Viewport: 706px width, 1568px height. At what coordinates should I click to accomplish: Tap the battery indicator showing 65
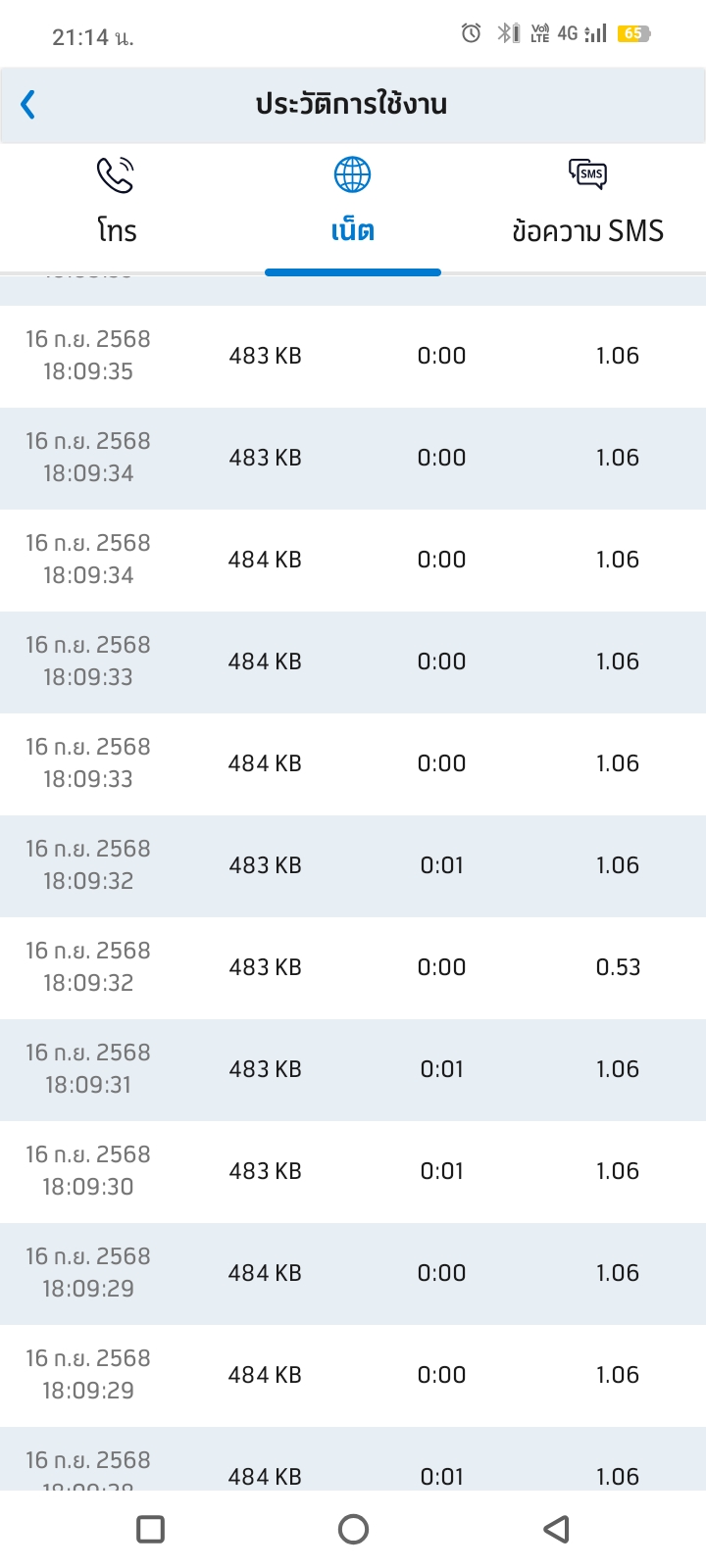coord(633,33)
